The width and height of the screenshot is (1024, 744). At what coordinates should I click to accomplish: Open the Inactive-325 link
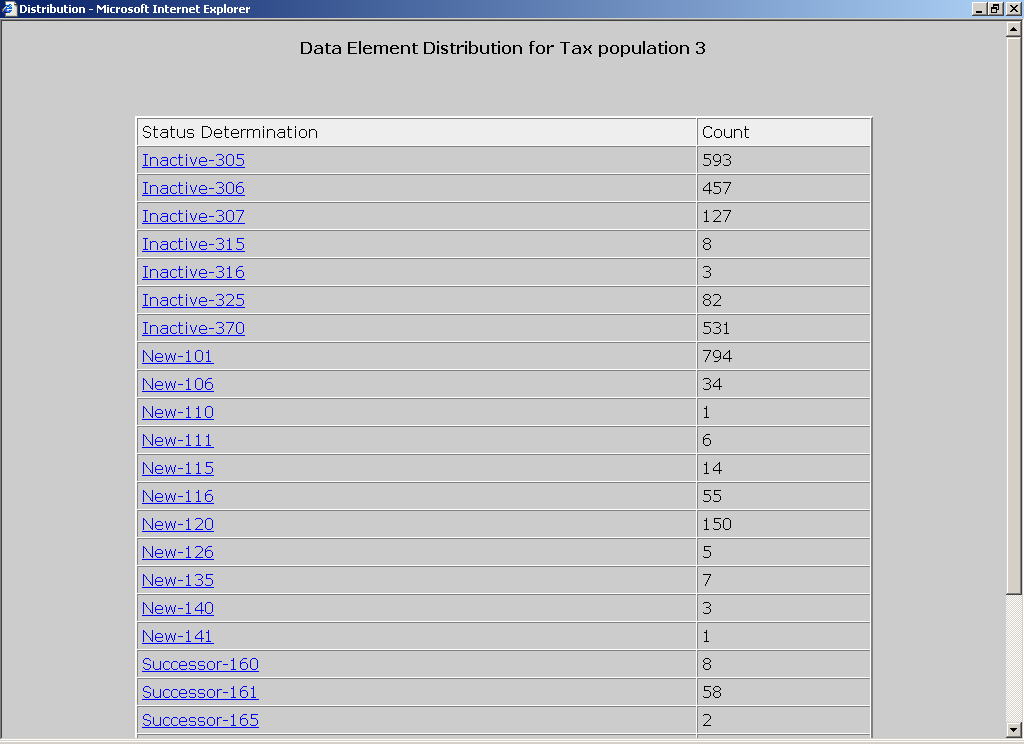pos(193,300)
